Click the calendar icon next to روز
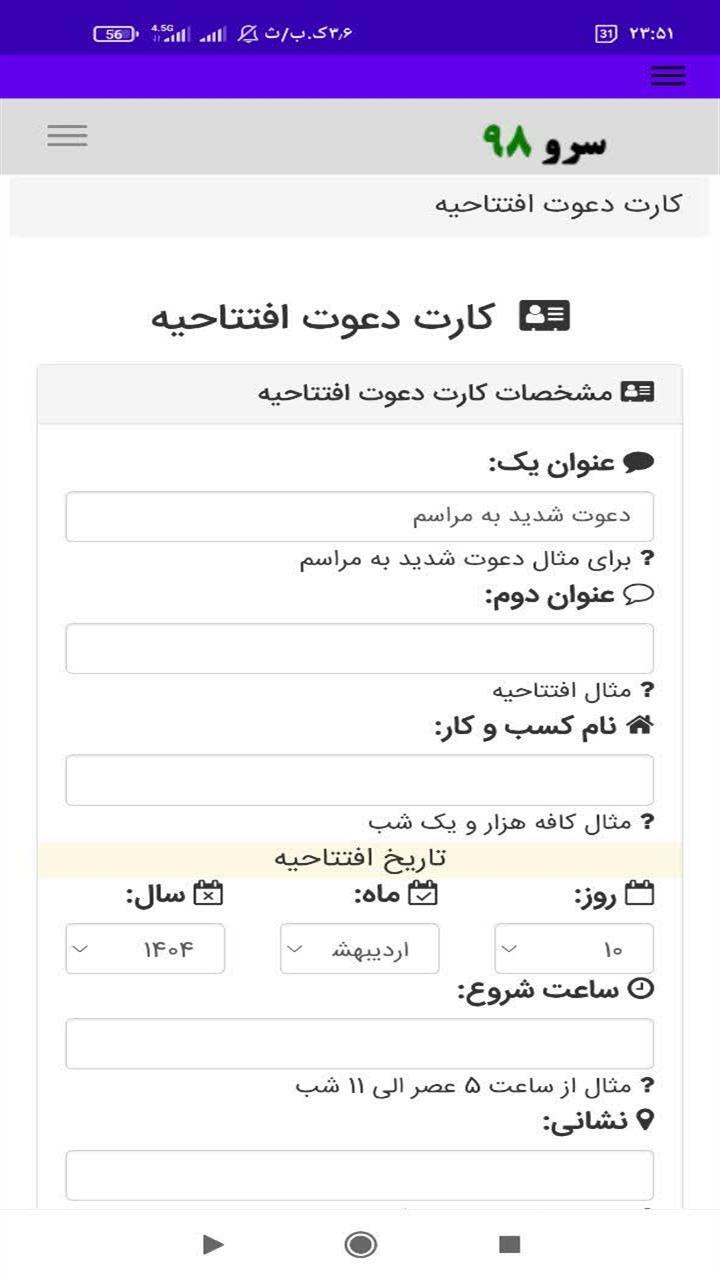 click(641, 893)
